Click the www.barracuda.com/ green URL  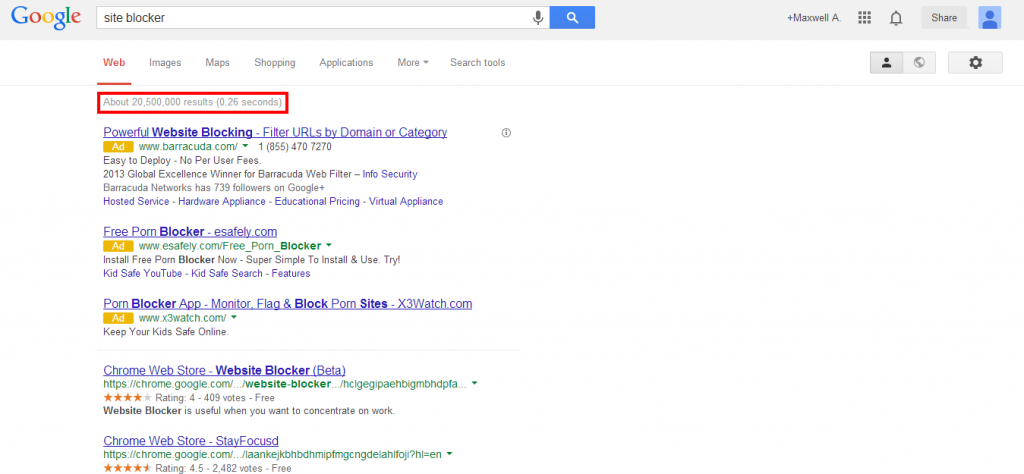click(x=188, y=147)
